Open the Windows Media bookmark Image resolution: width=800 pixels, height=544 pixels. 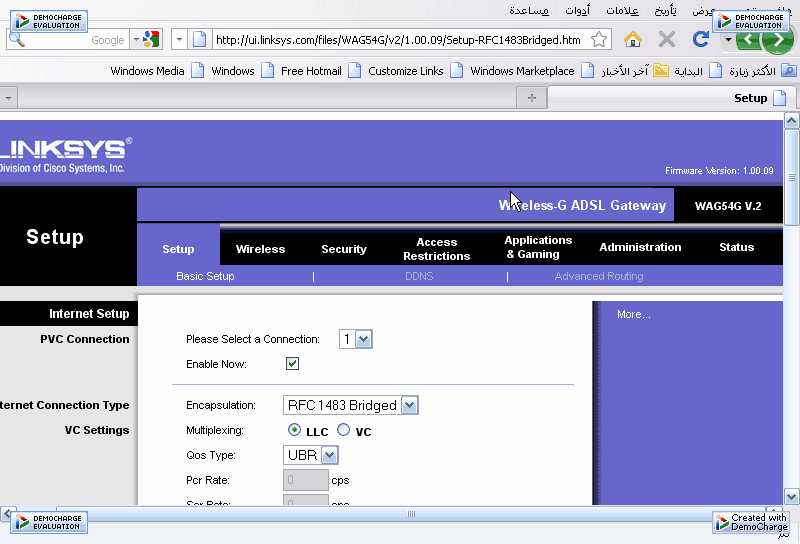pos(158,71)
